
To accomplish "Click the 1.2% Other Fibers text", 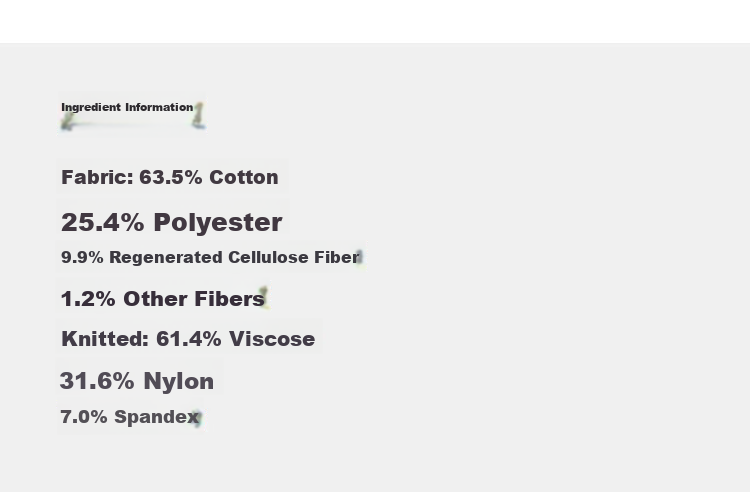I will click(x=163, y=299).
